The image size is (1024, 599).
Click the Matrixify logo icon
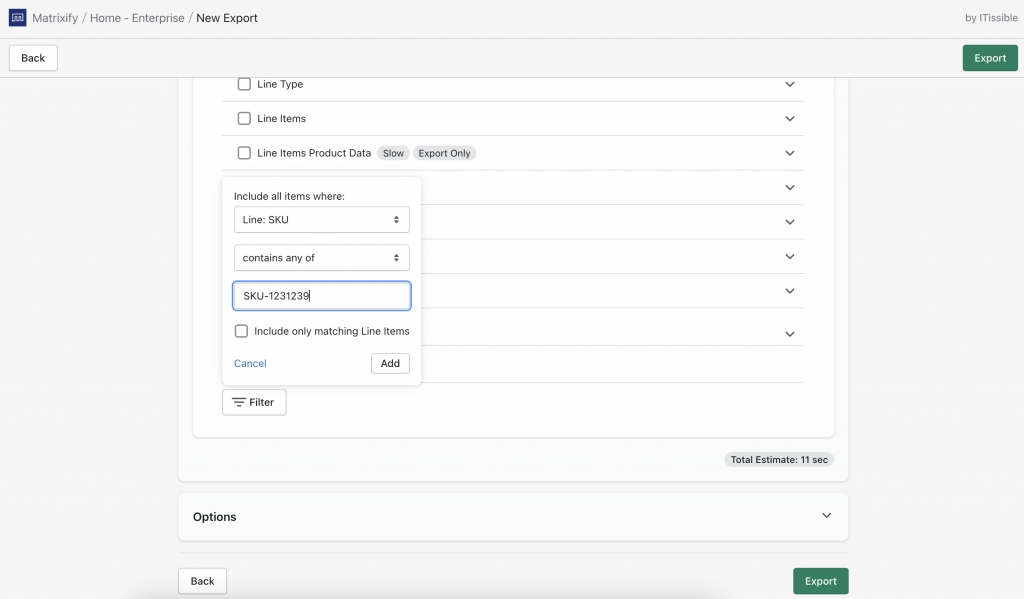[x=17, y=17]
